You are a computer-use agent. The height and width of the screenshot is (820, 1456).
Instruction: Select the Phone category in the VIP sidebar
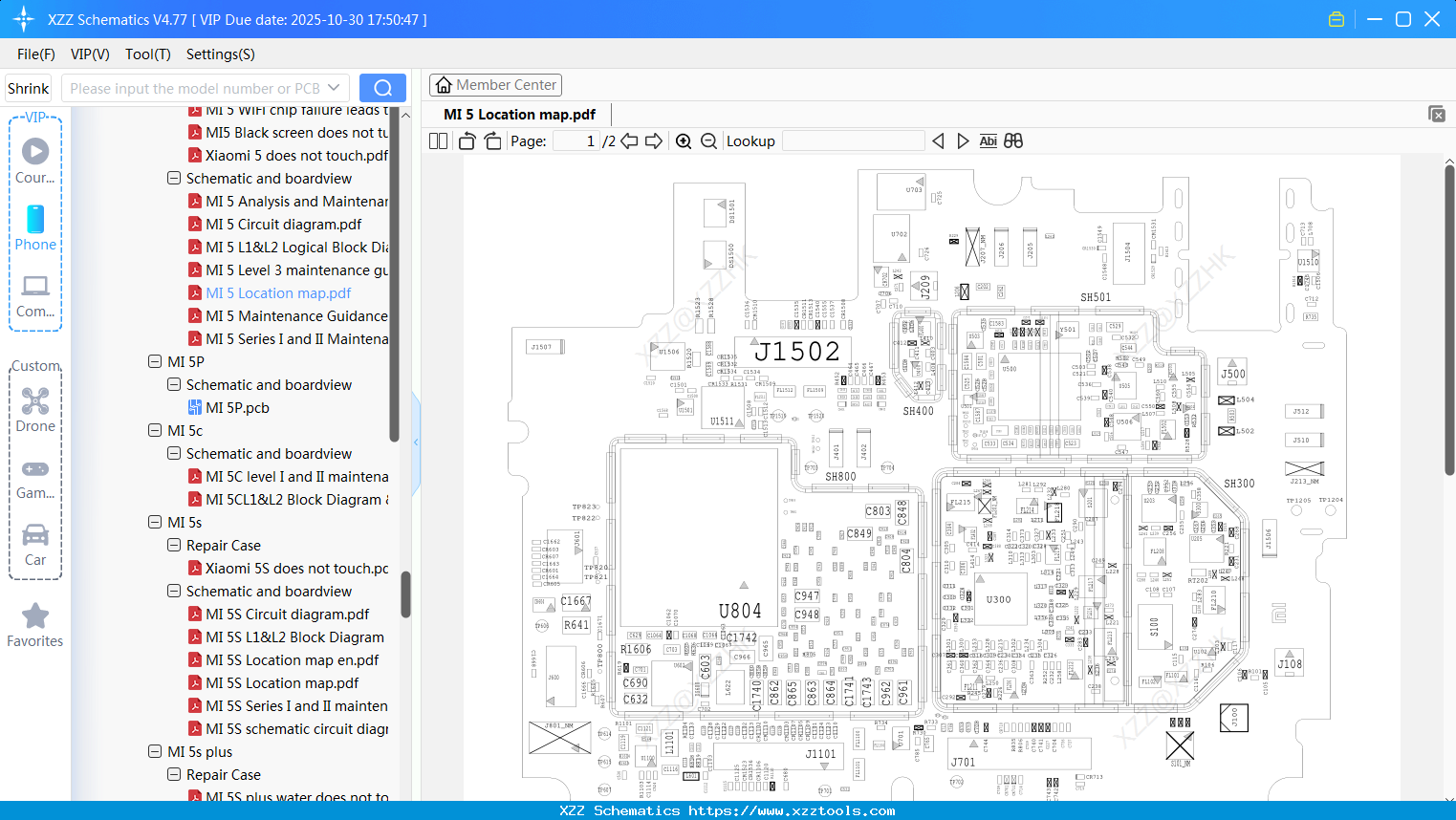point(35,229)
